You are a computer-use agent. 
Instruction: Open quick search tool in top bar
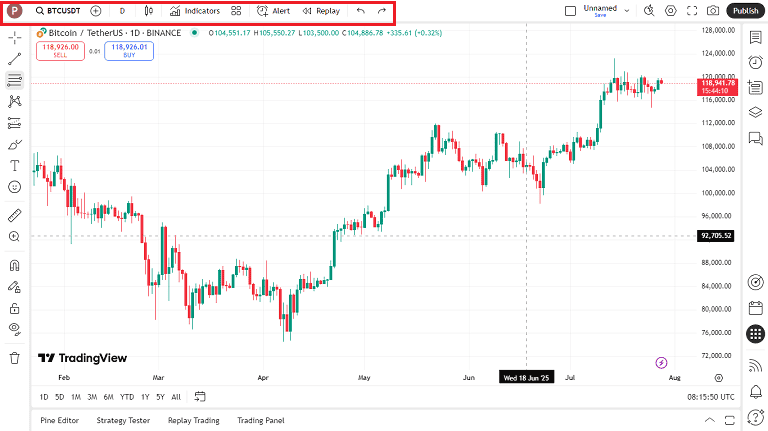point(649,11)
